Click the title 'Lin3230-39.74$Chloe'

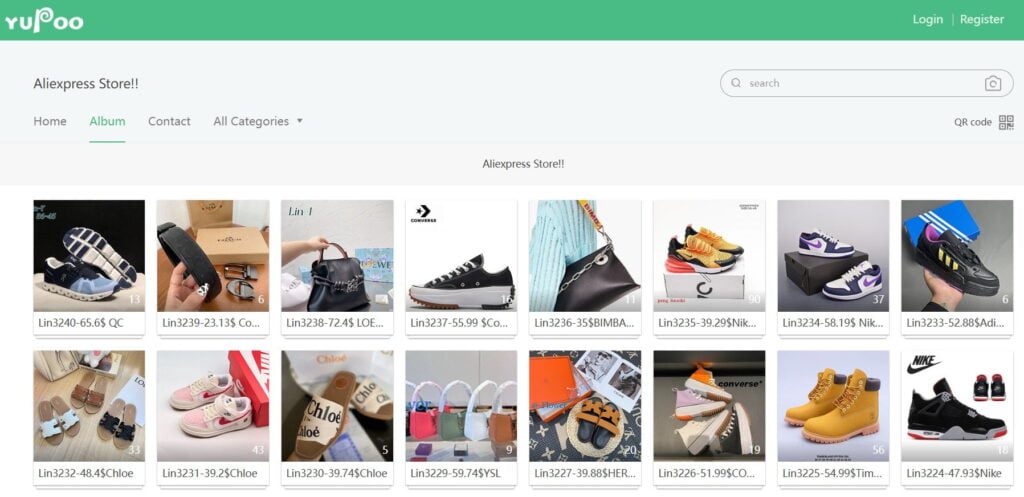point(337,473)
